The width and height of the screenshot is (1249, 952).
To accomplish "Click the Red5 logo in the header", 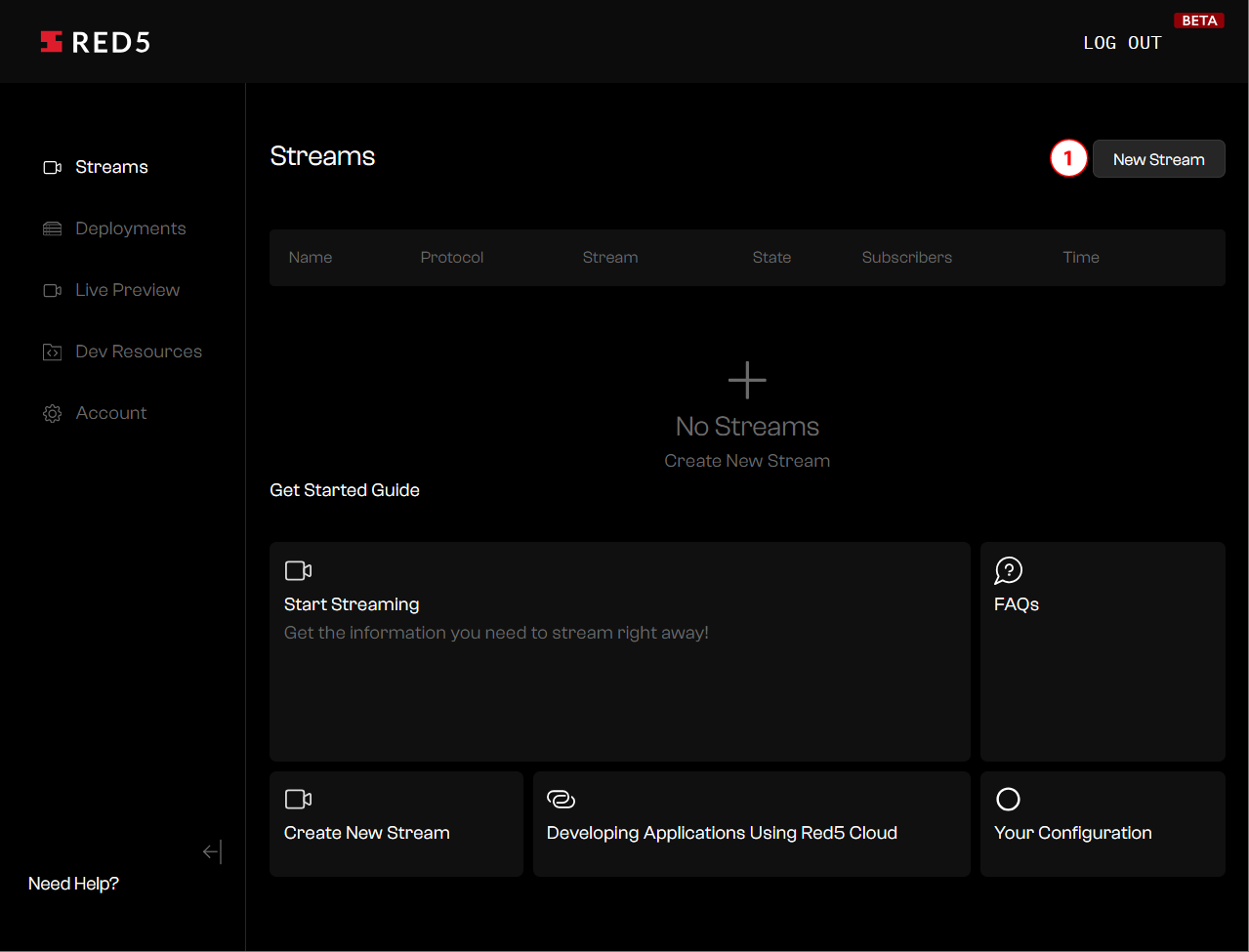I will pyautogui.click(x=95, y=42).
